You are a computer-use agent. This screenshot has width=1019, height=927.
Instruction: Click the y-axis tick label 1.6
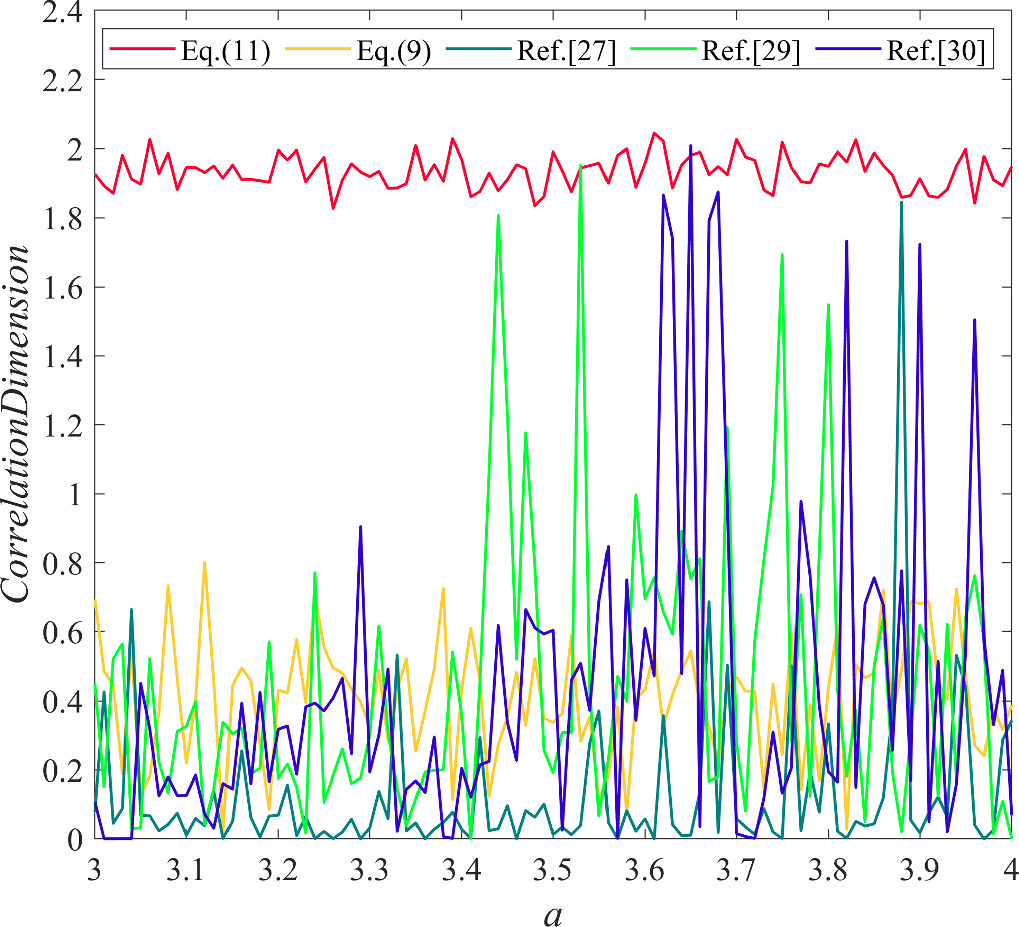pos(63,287)
